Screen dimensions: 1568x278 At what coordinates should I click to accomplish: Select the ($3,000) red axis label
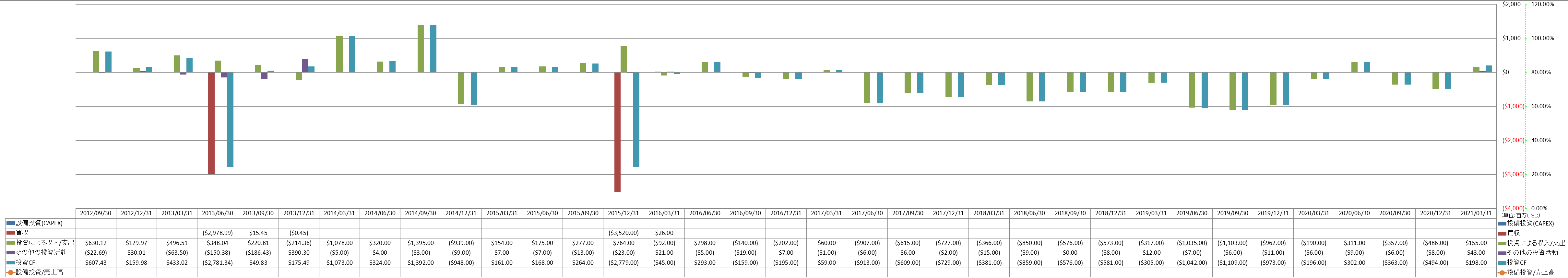coord(1513,175)
